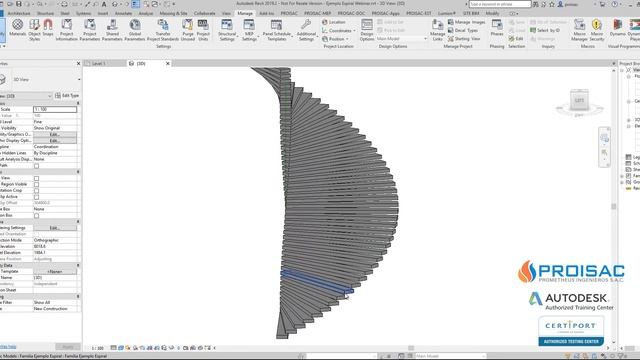Switch to the Architecture ribbon tab
640x360 pixels.
19,13
